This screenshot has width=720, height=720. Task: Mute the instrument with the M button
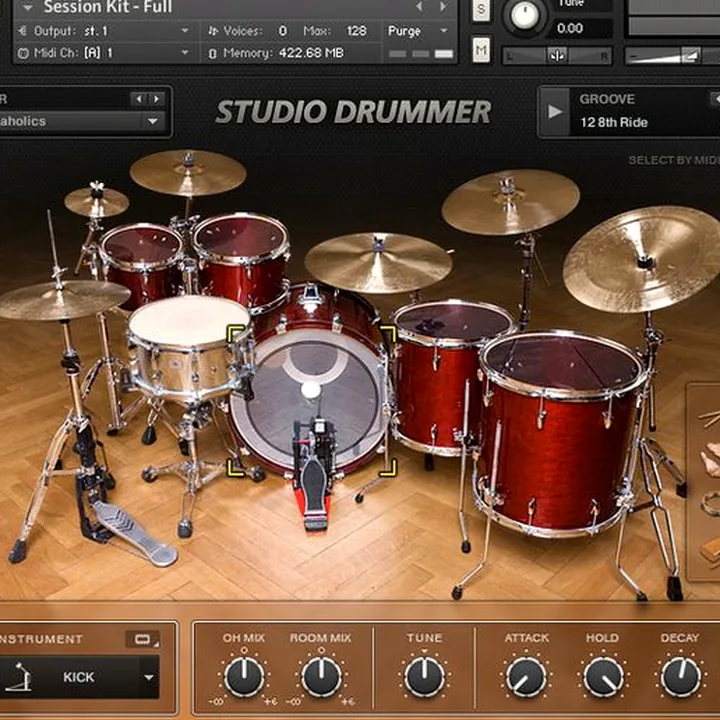[481, 49]
